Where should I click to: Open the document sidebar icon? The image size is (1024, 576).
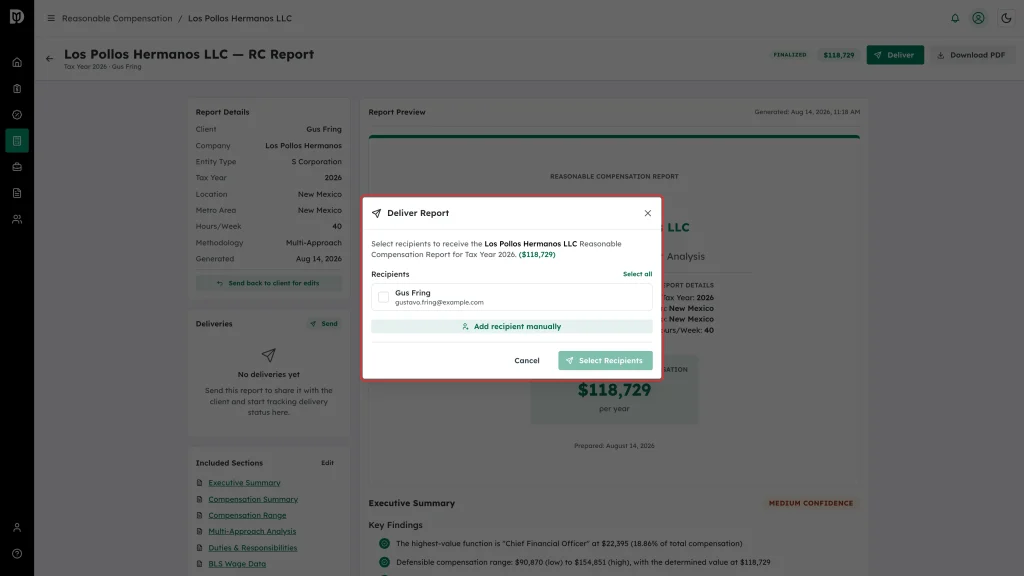tap(17, 193)
